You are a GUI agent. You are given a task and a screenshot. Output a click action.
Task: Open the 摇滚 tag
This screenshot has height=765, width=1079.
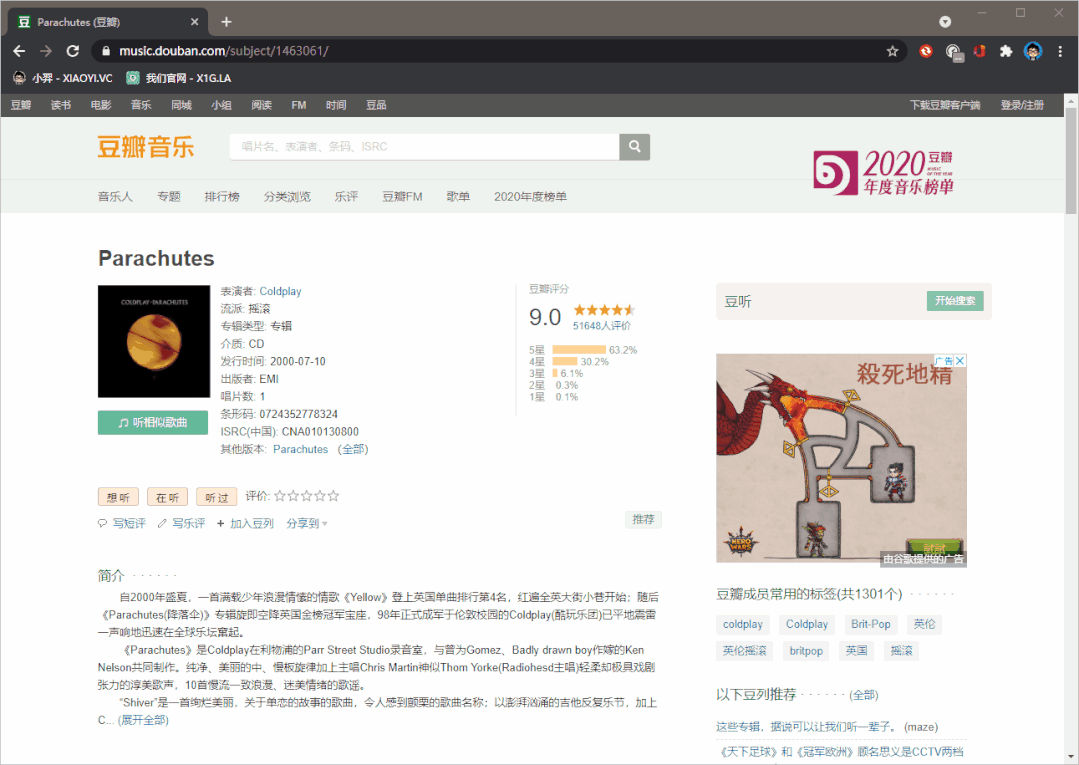901,651
